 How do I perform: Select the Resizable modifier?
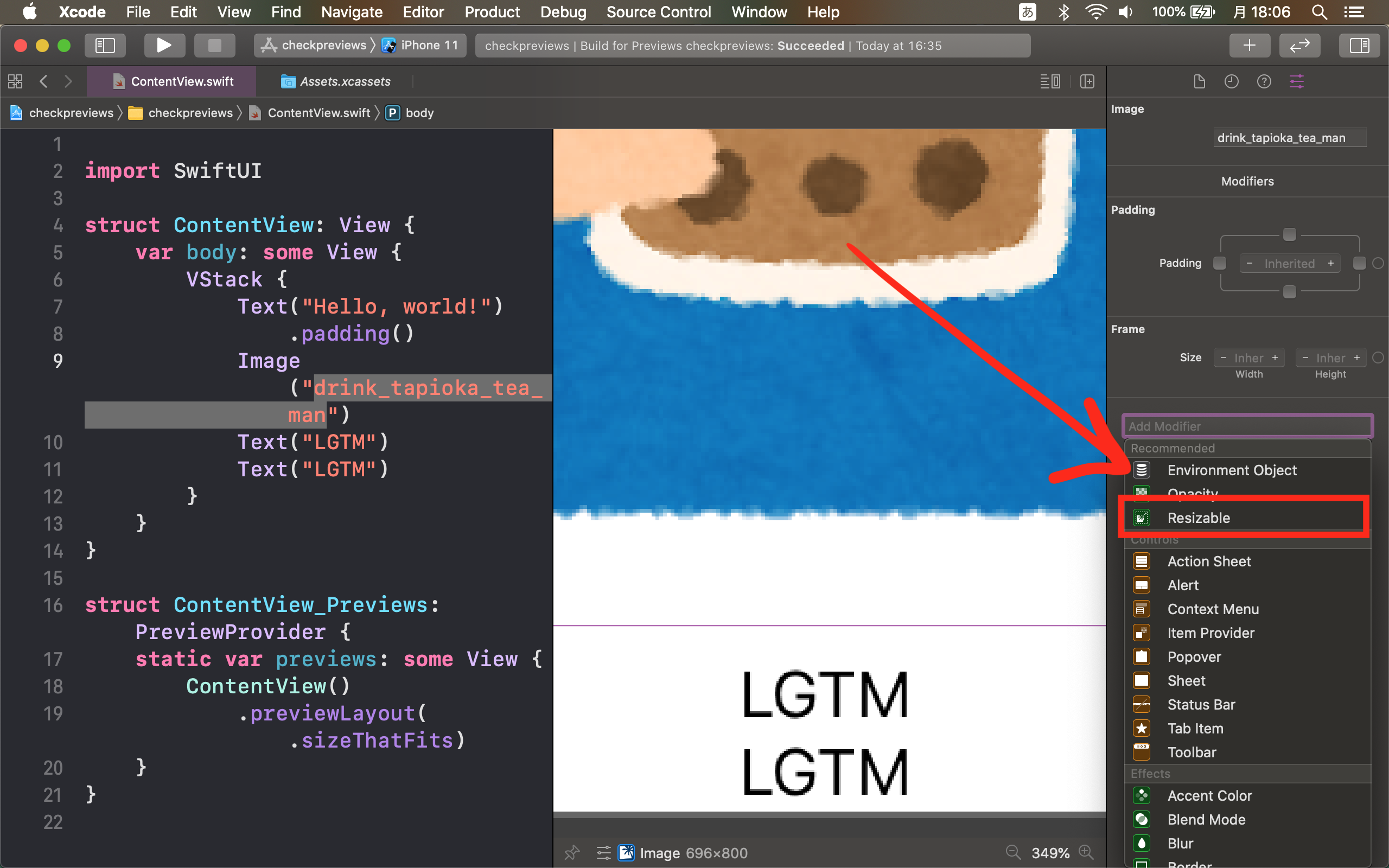1199,518
